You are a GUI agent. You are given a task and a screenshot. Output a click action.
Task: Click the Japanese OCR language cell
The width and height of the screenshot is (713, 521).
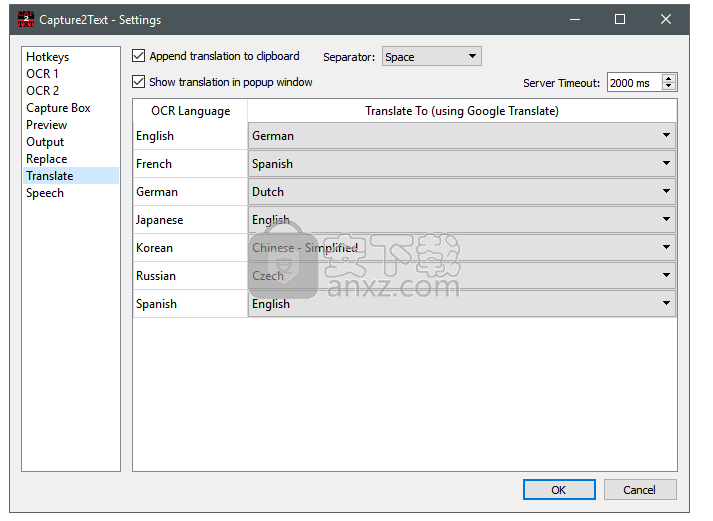pyautogui.click(x=191, y=220)
